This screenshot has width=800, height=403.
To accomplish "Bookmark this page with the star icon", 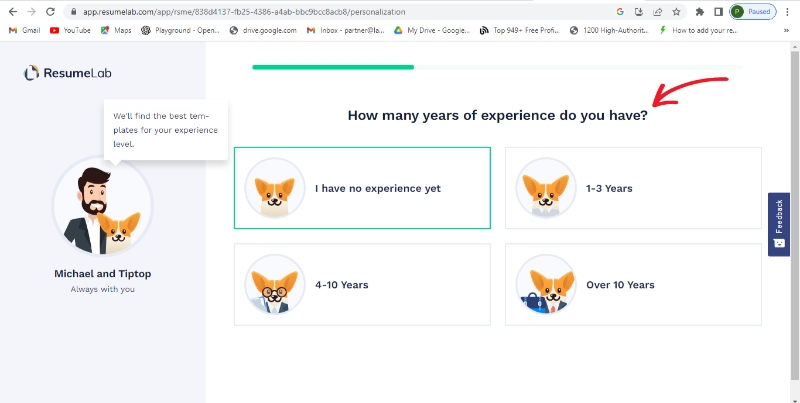I will [676, 12].
